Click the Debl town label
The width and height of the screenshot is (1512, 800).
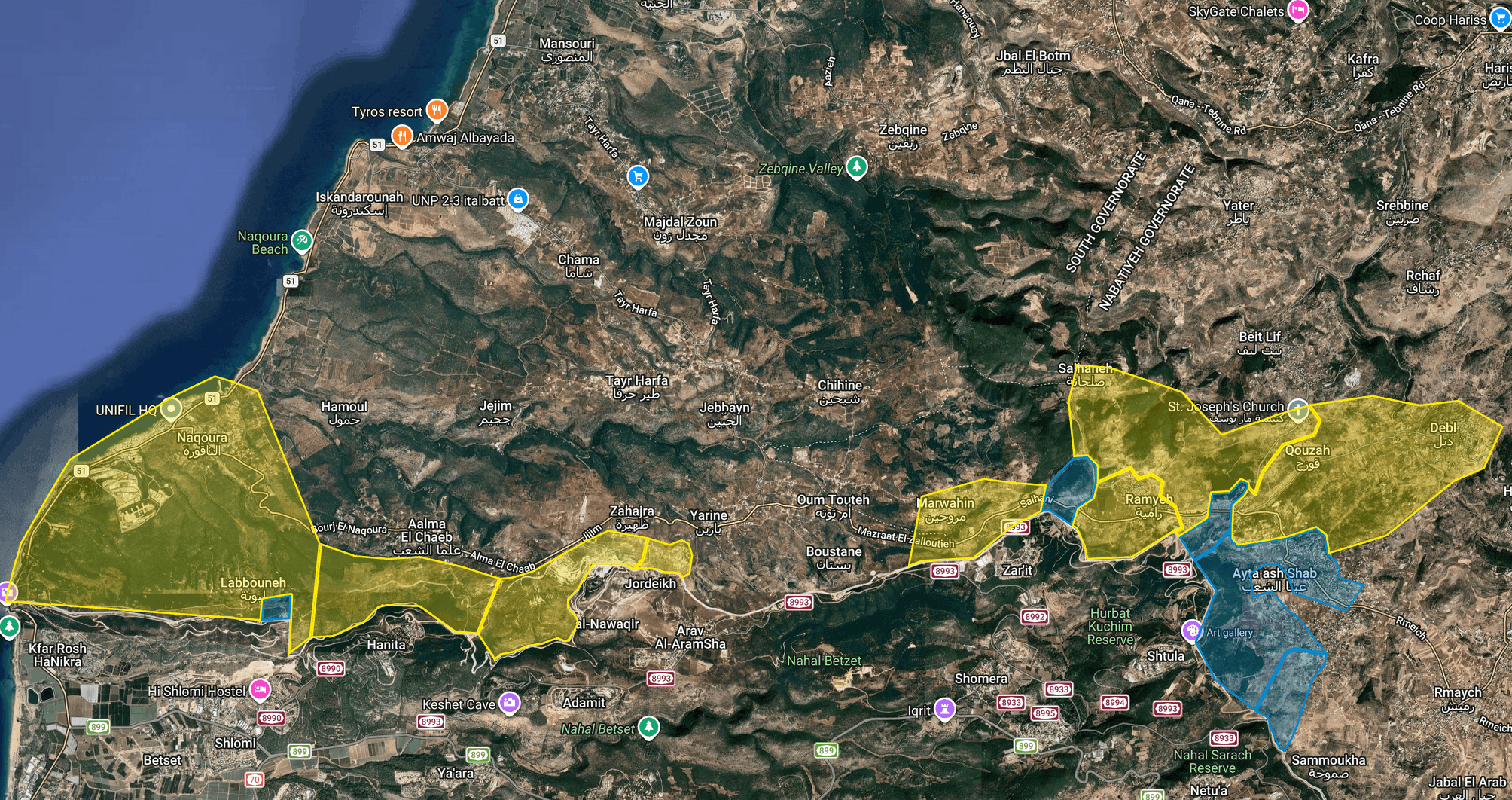1443,434
